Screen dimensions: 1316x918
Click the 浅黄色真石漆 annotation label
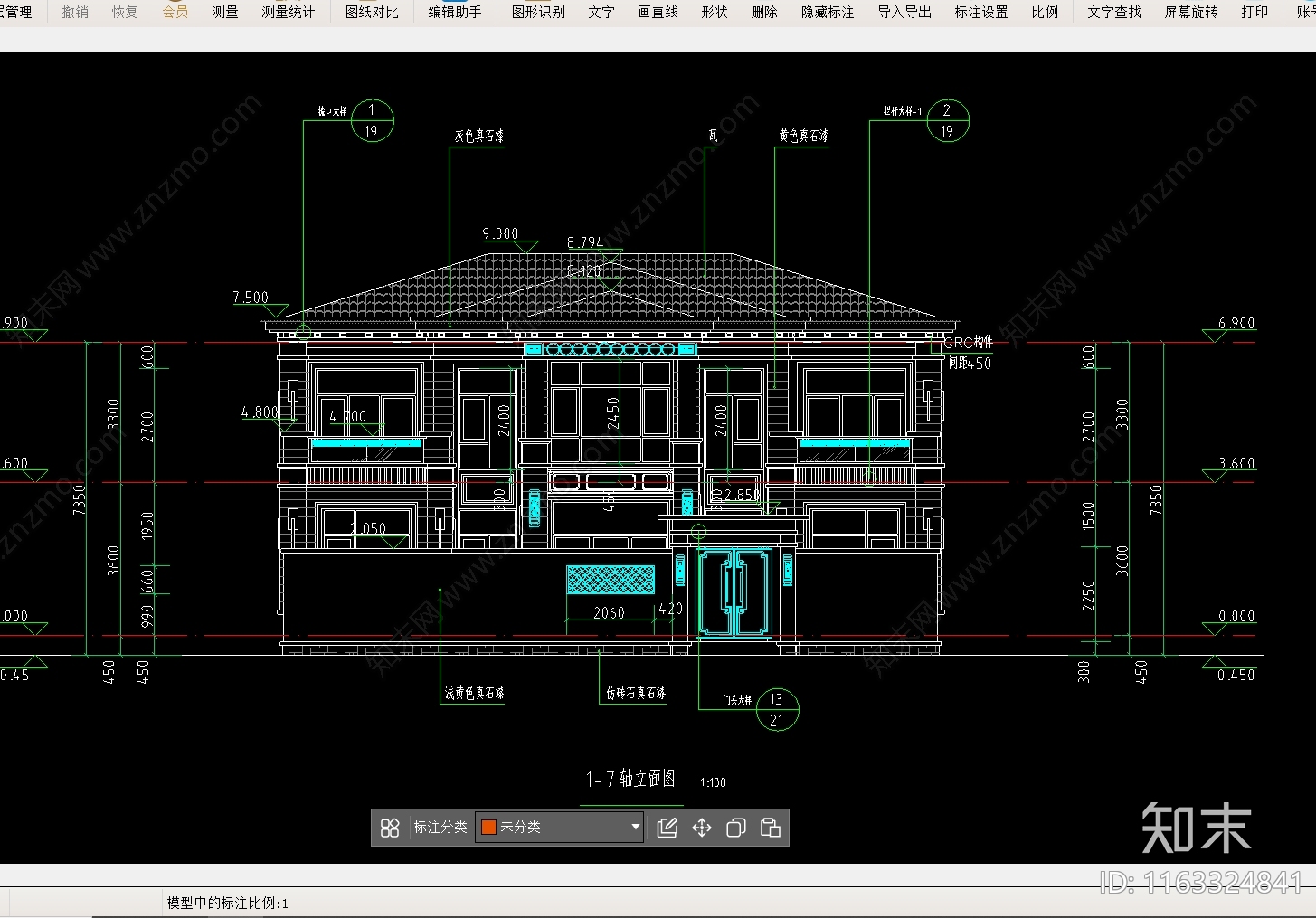(x=474, y=693)
